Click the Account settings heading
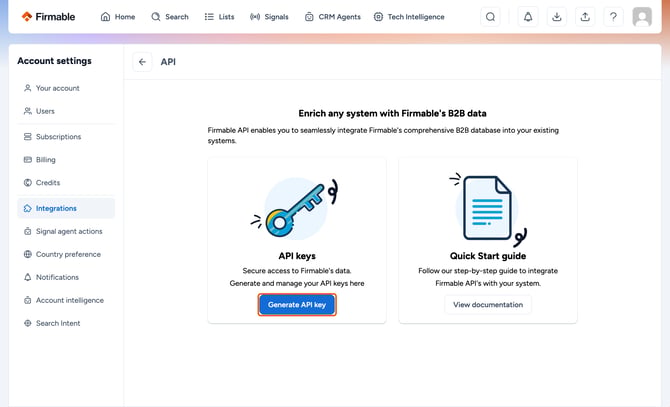The height and width of the screenshot is (407, 670). click(54, 61)
